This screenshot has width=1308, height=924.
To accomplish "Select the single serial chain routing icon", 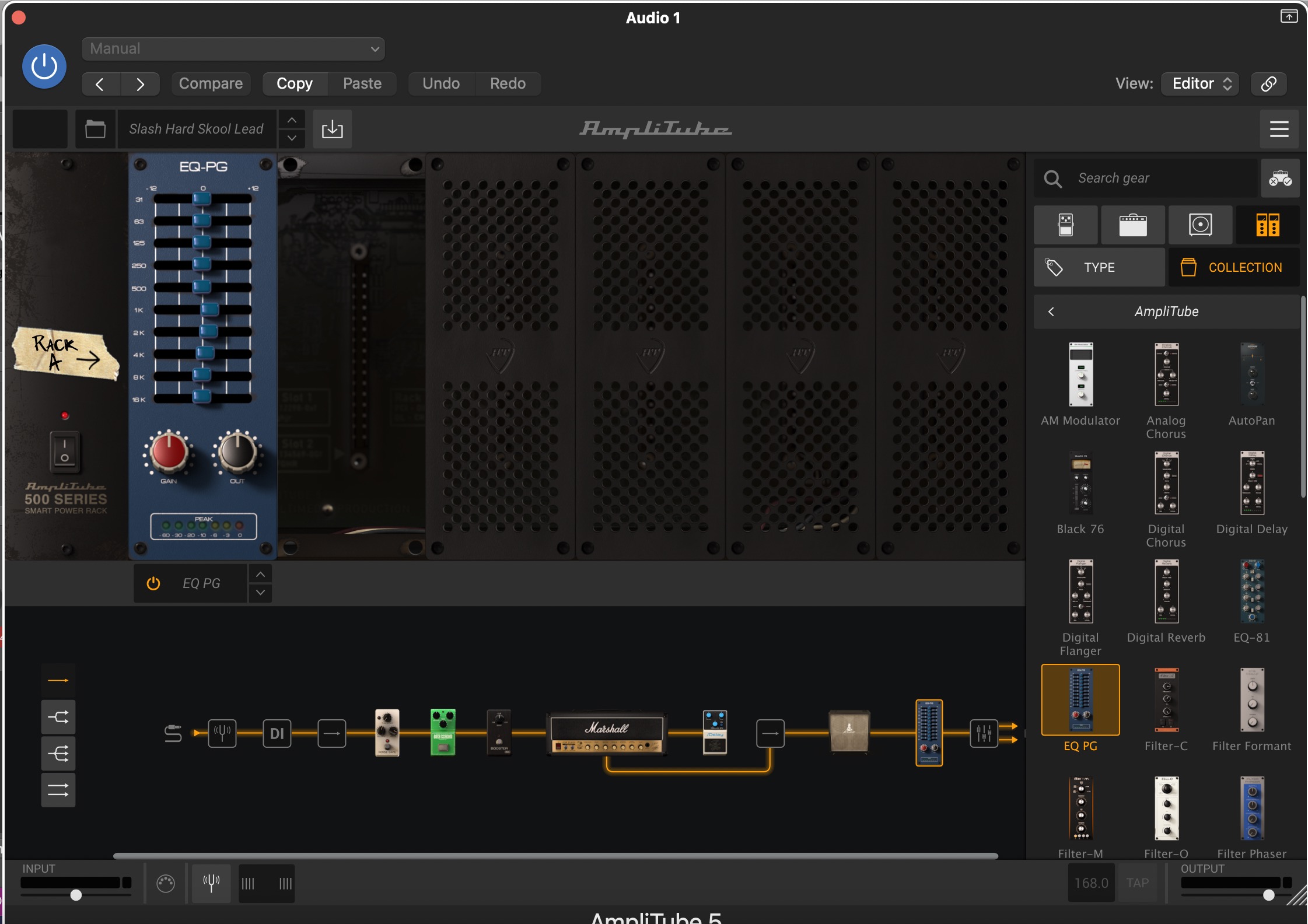I will 58,680.
